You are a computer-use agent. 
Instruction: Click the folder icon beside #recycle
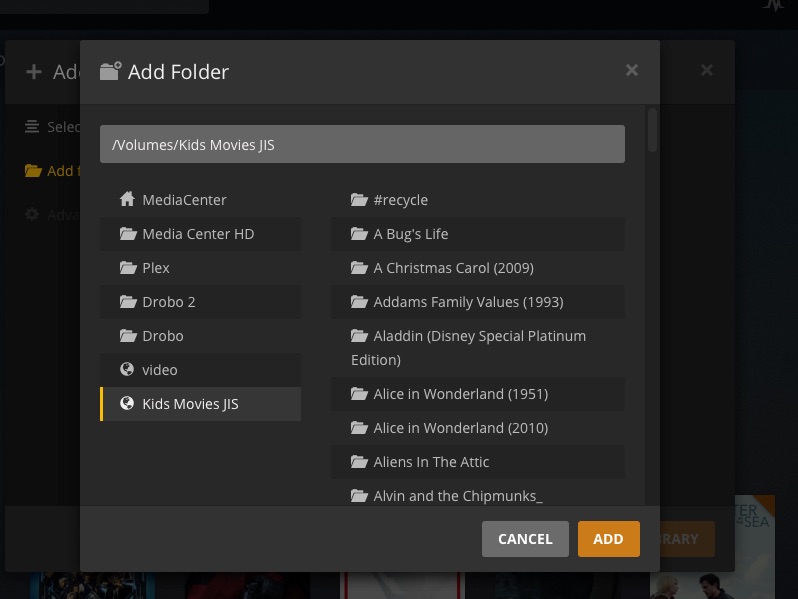(359, 199)
